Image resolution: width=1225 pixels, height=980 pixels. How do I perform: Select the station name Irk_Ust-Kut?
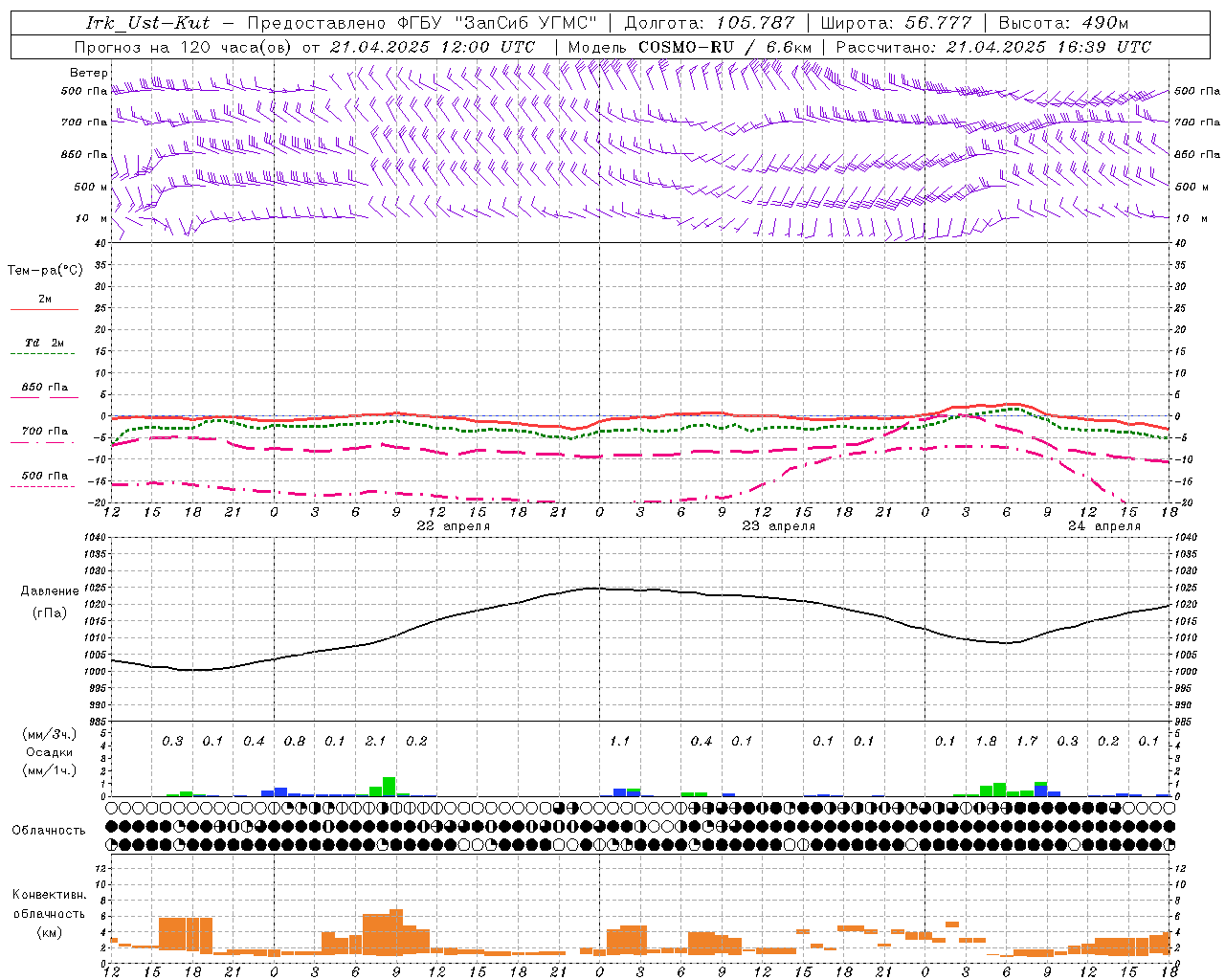point(147,23)
